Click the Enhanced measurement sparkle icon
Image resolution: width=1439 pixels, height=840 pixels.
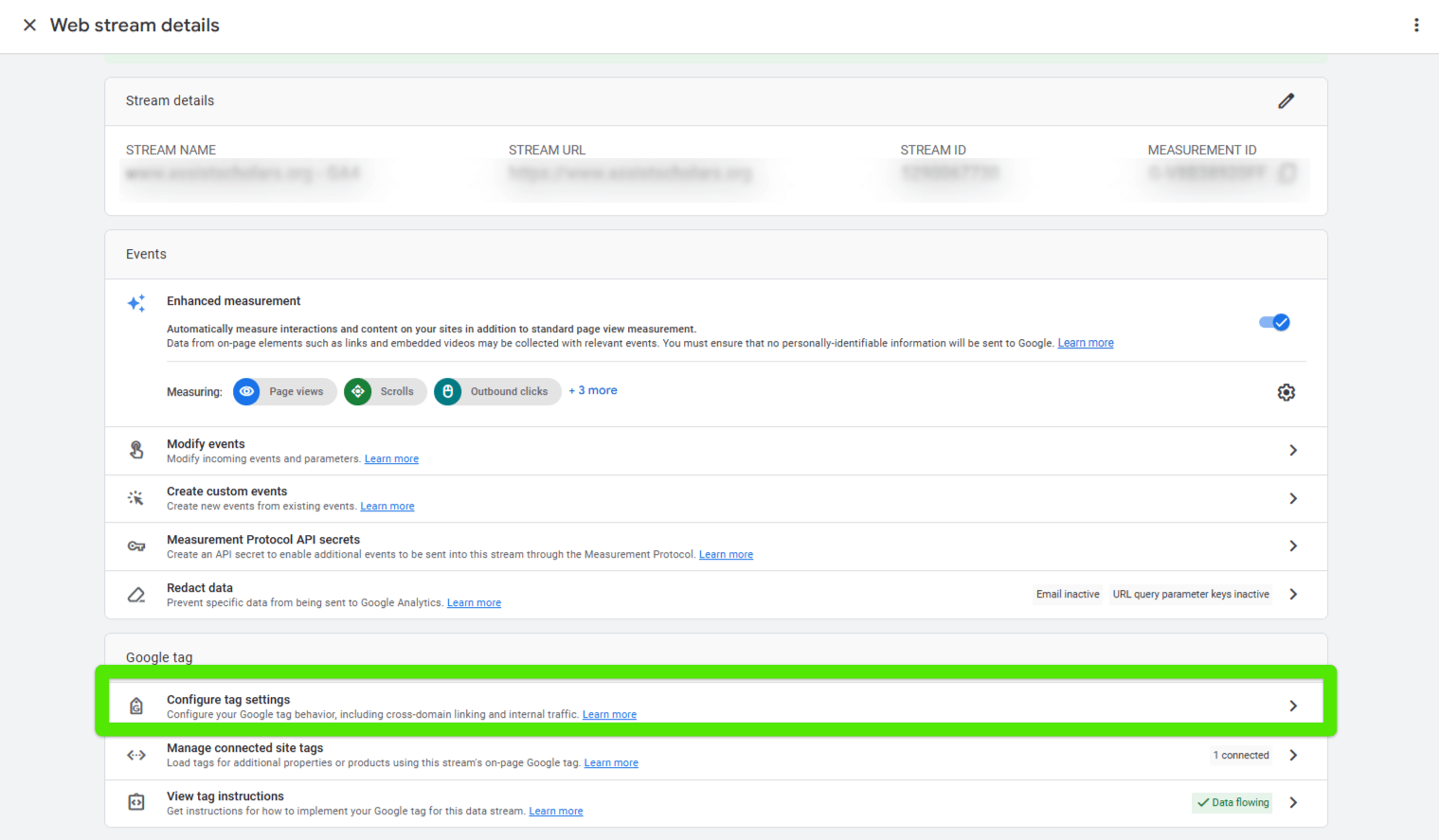136,303
